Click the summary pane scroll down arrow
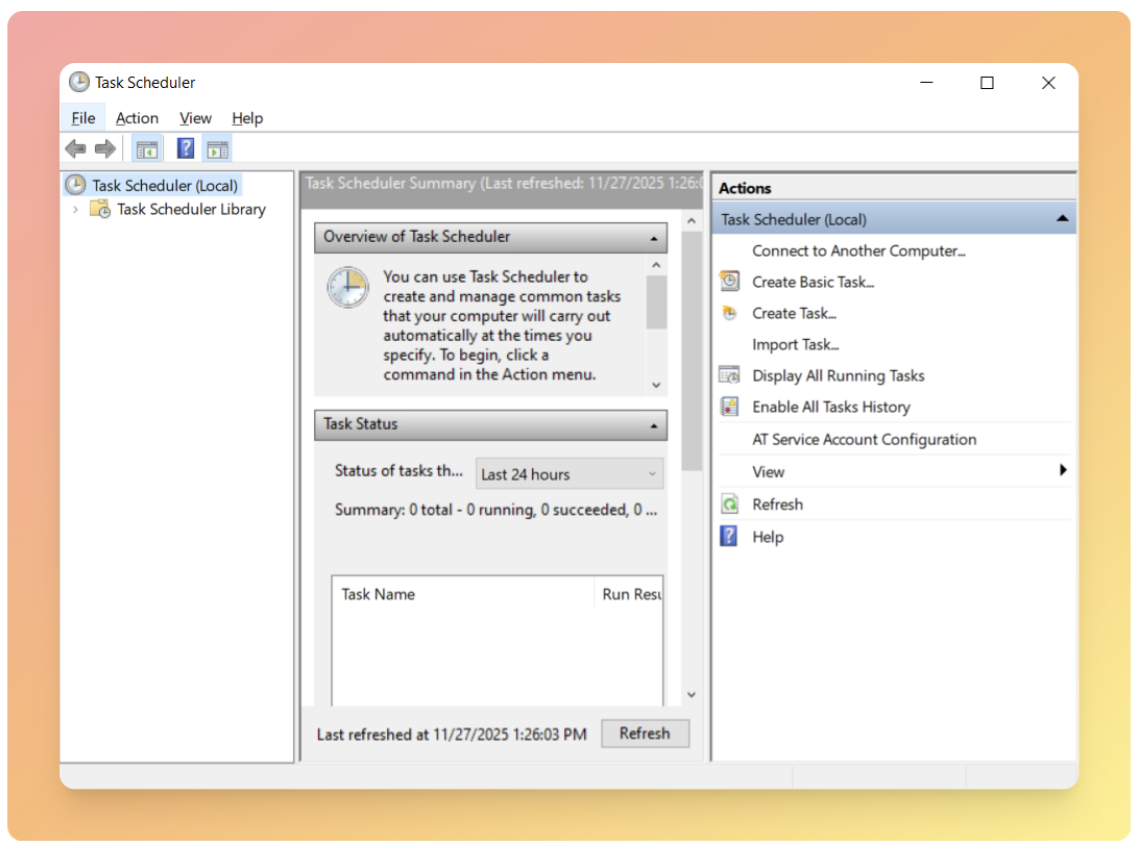This screenshot has width=1134, height=852. pos(691,695)
